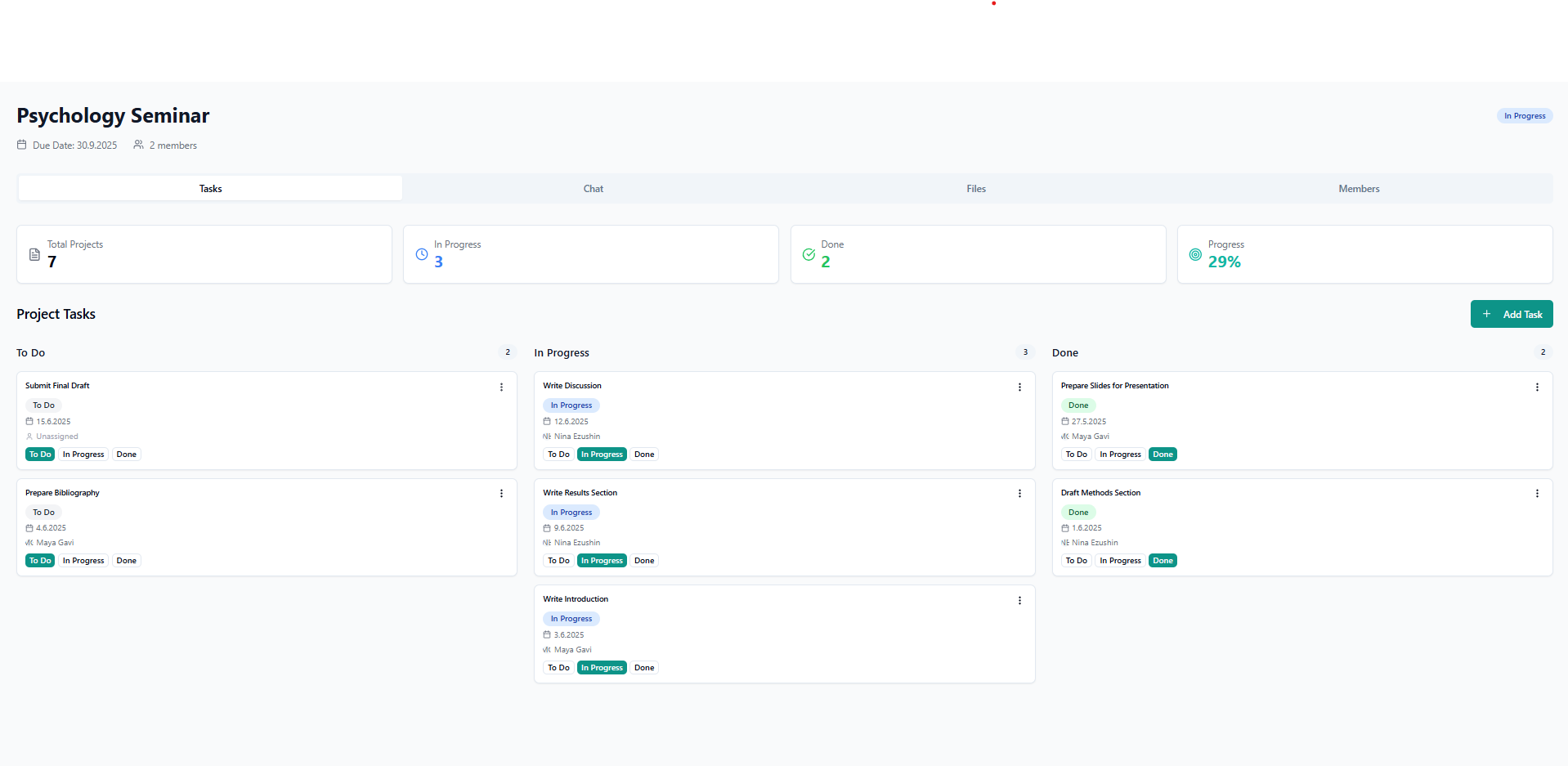The width and height of the screenshot is (1568, 766).
Task: Click the Done column count badge
Action: [1543, 352]
